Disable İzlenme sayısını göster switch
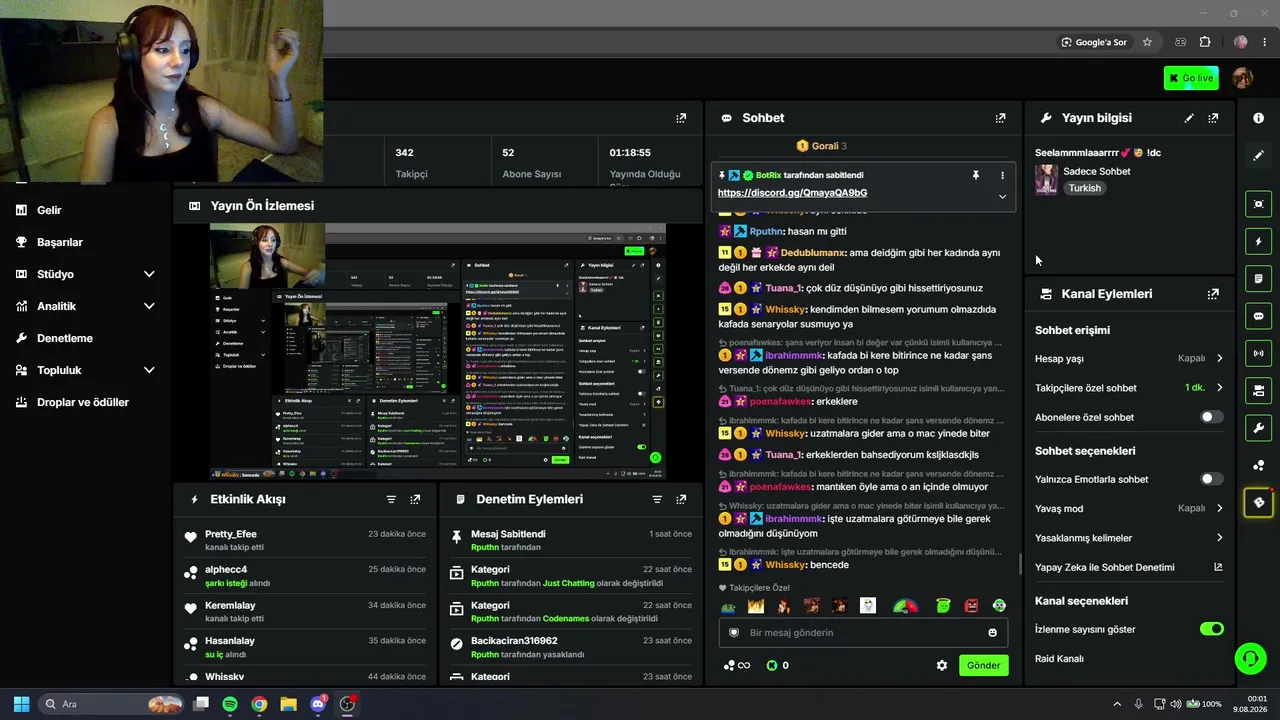The image size is (1280, 720). [x=1211, y=629]
